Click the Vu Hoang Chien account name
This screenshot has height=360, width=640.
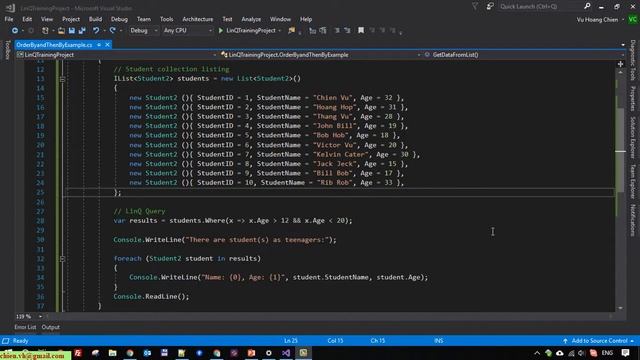[x=597, y=20]
